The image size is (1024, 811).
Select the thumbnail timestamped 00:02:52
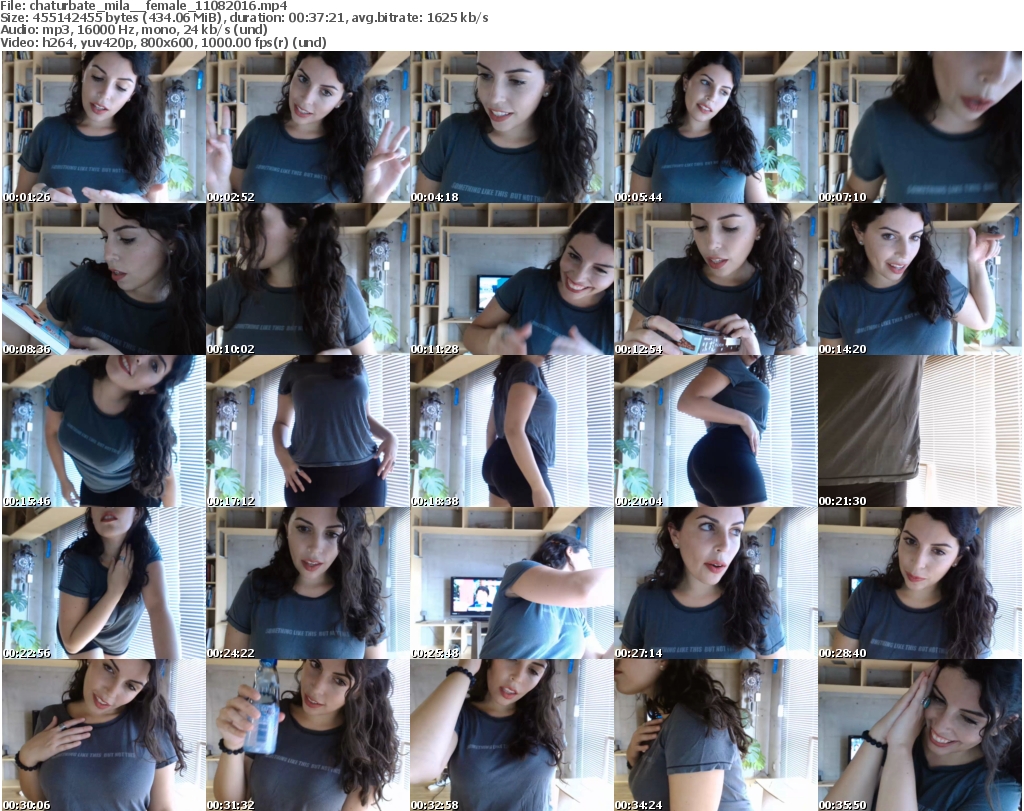[x=308, y=127]
